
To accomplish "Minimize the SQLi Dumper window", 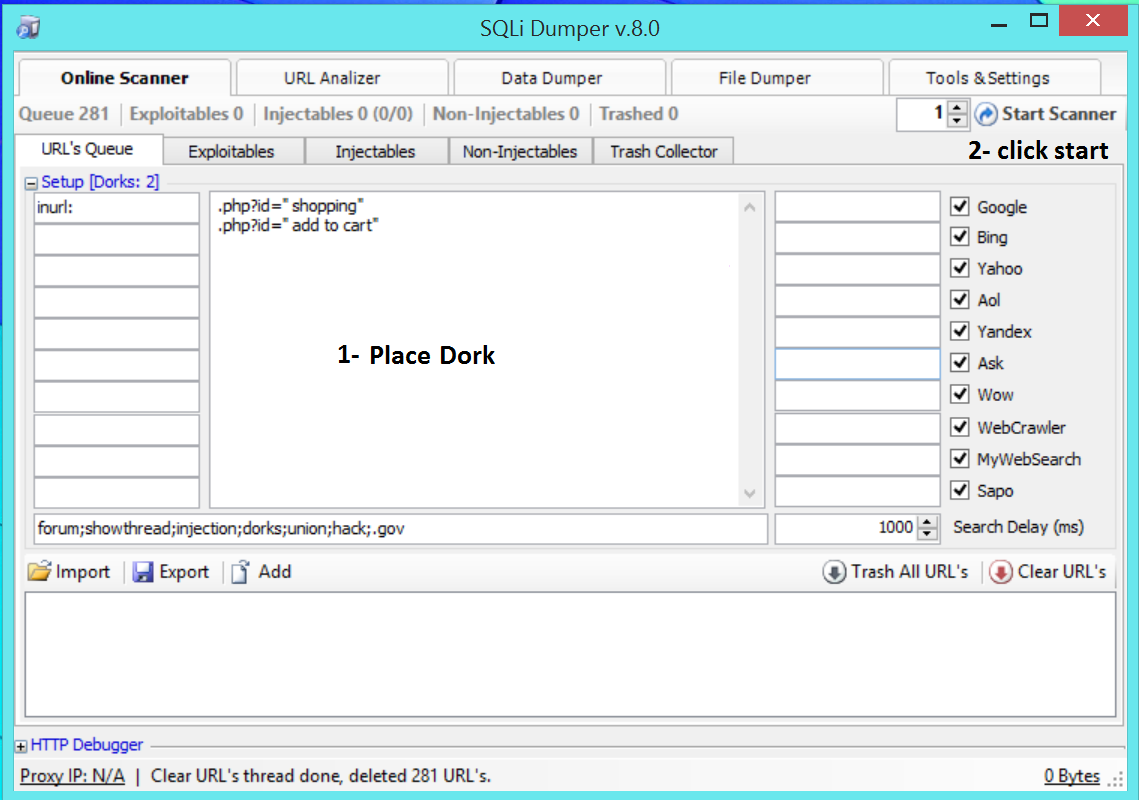I will click(x=1000, y=23).
